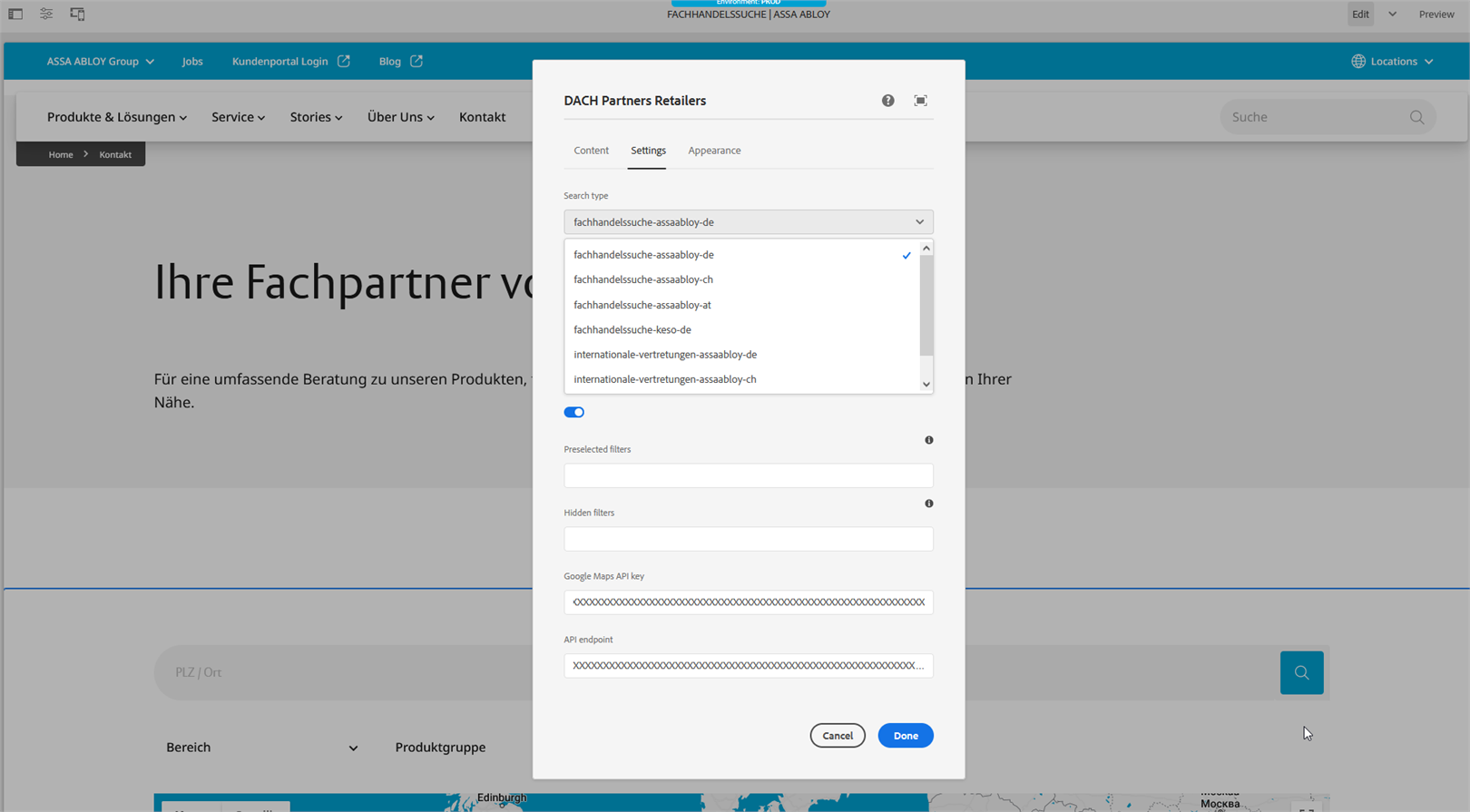Open the emulator device icon
This screenshot has width=1470, height=812.
[x=77, y=15]
